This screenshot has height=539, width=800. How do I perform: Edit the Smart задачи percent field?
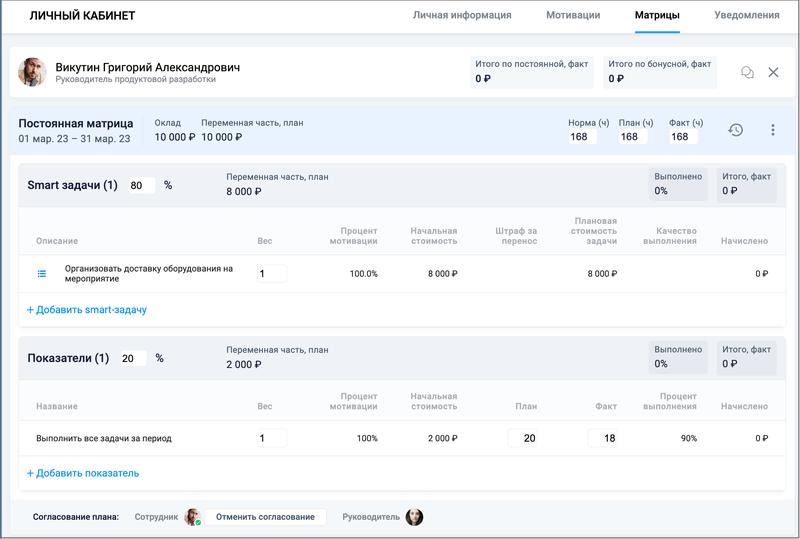click(142, 185)
